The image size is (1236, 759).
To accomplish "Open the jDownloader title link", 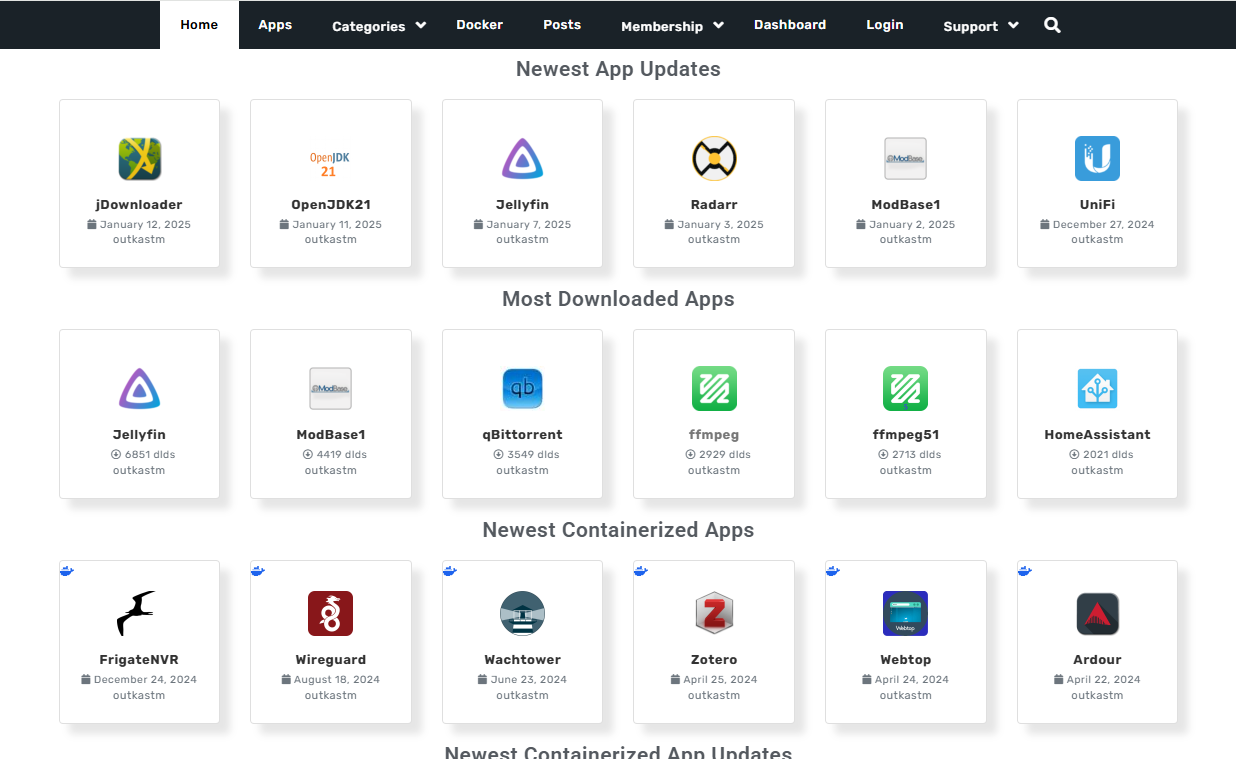I will (139, 205).
